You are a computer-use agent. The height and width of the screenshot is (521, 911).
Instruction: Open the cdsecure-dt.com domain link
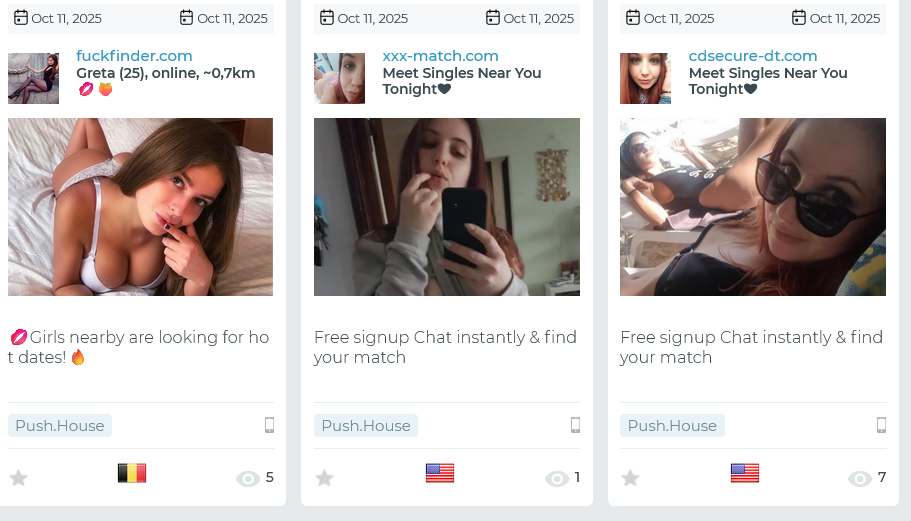tap(753, 56)
